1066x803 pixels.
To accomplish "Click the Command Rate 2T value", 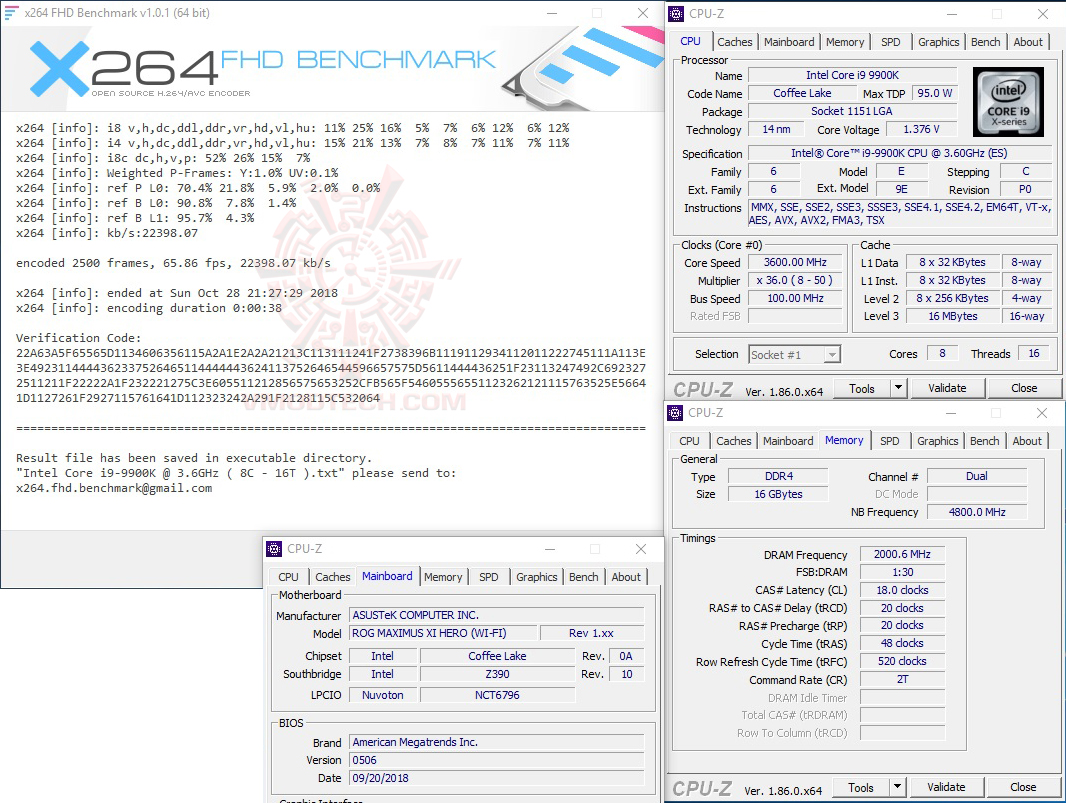I will click(902, 679).
